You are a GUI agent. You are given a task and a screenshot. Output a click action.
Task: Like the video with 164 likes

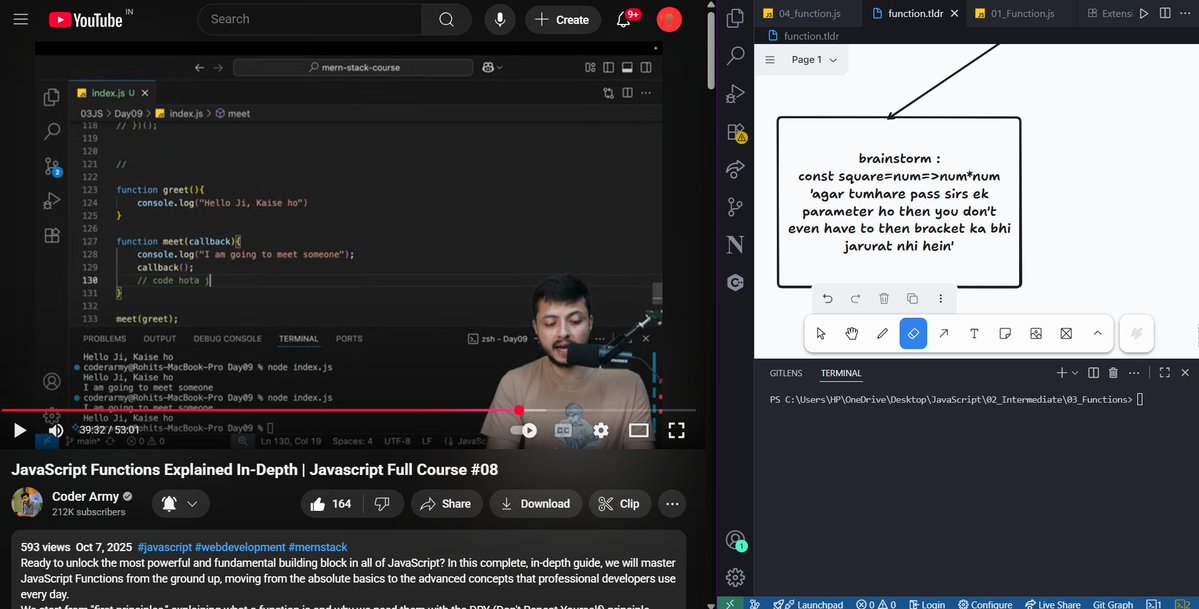[331, 503]
